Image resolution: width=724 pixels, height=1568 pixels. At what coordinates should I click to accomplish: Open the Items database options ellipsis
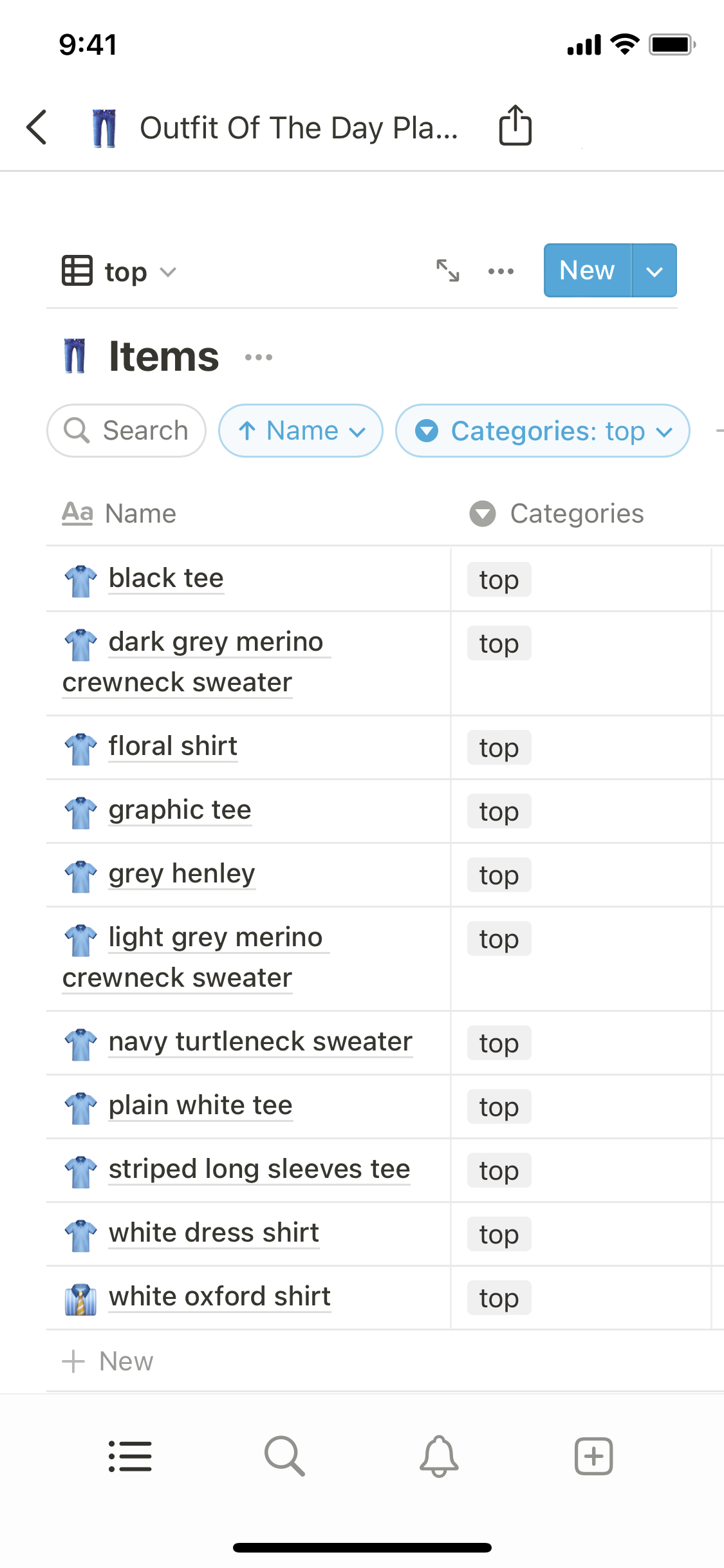coord(259,357)
